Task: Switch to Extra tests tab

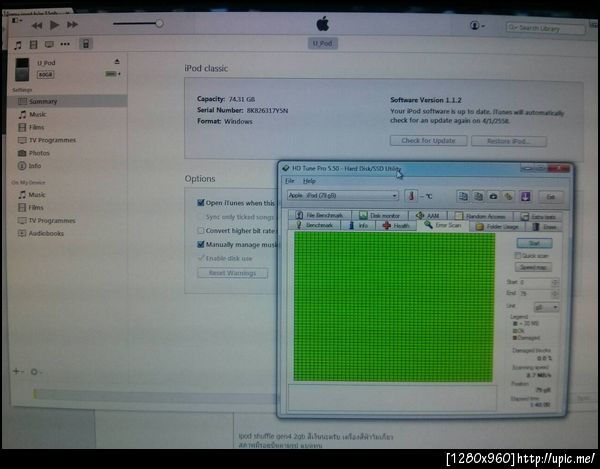Action: click(x=538, y=217)
